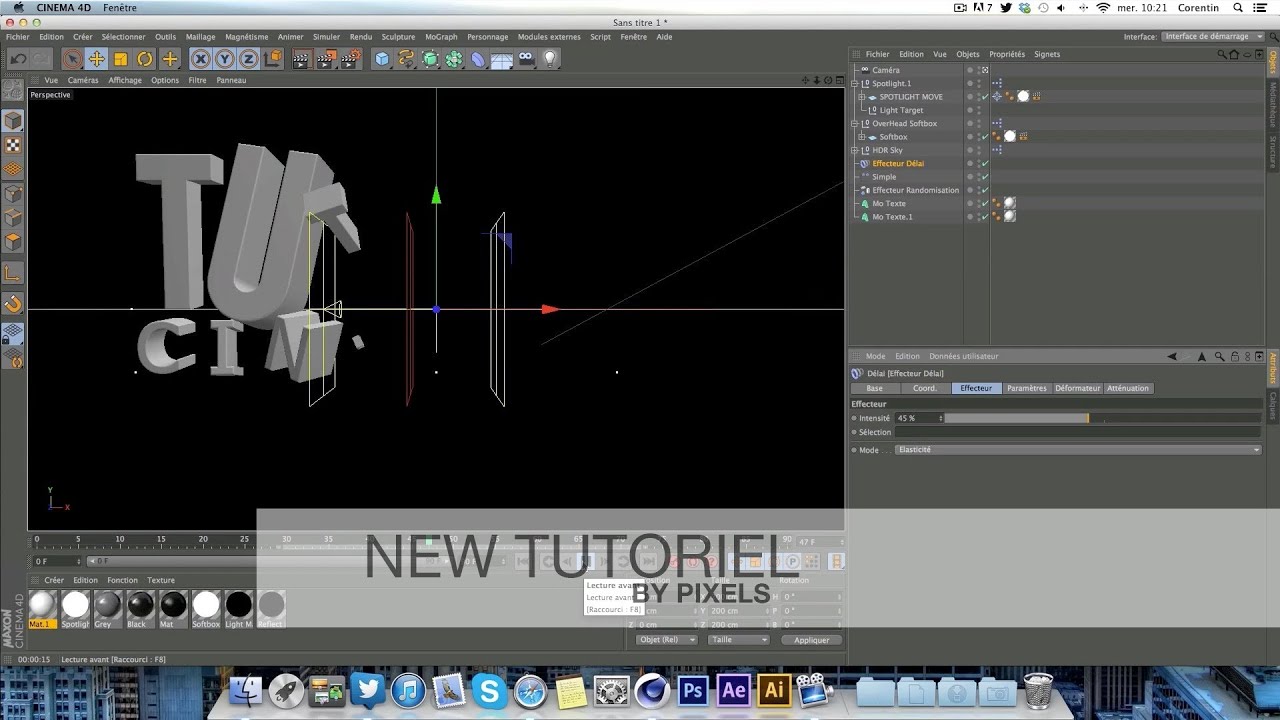This screenshot has width=1280, height=720.
Task: Click the Intensité 45 % value field
Action: (x=918, y=418)
